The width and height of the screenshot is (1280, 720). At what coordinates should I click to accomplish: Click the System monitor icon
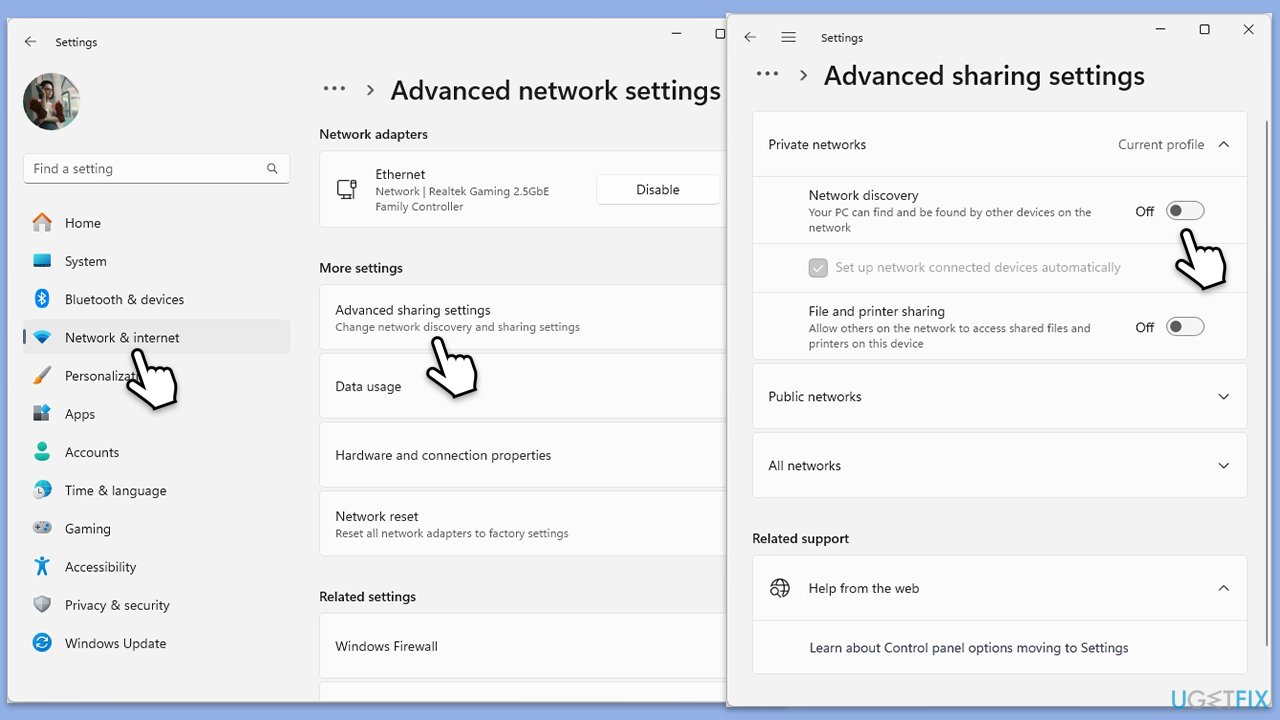point(42,261)
